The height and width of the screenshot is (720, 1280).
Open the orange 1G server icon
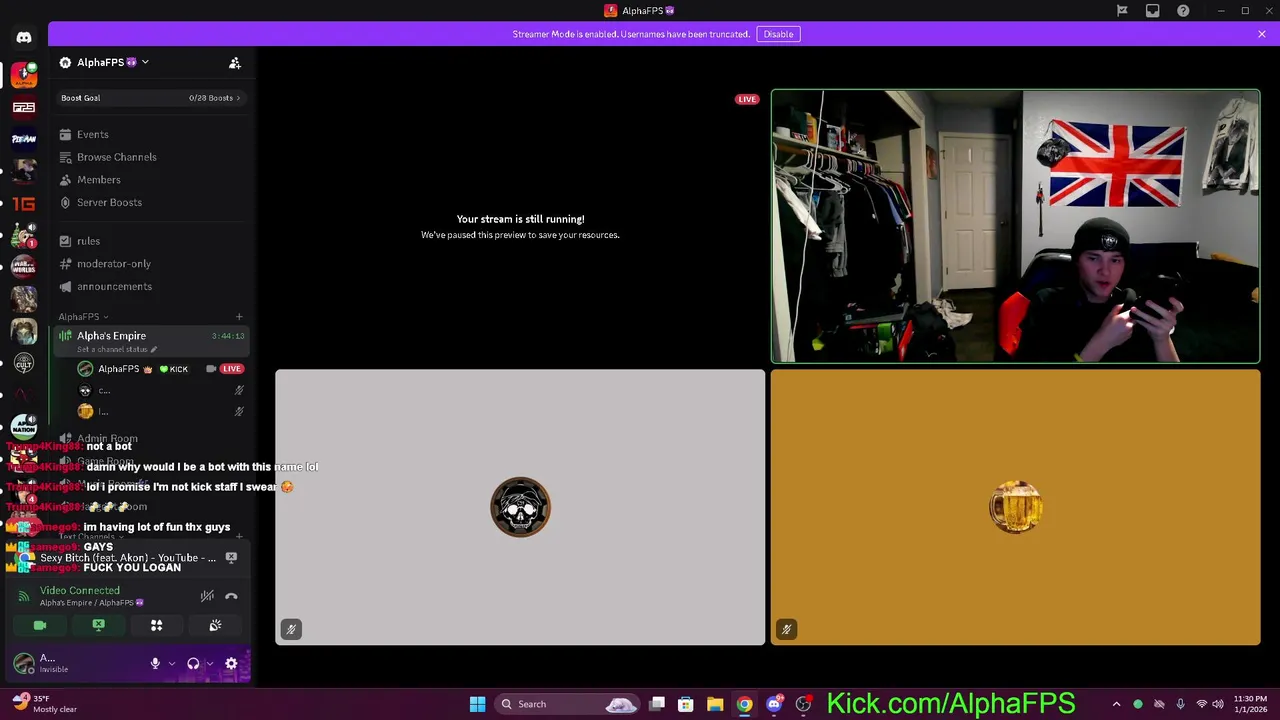pos(24,204)
